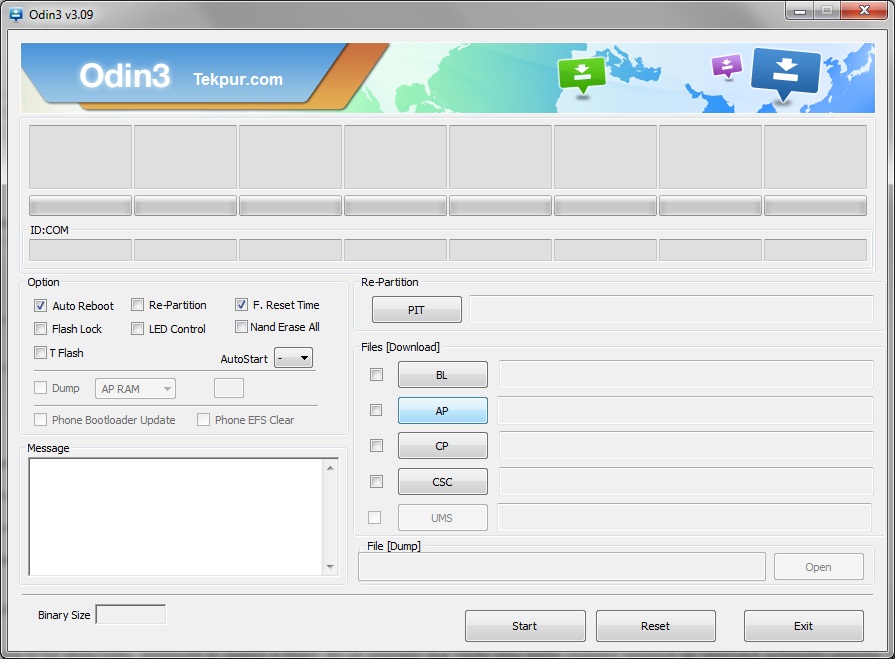Tick the checkbox beside the CP button

[376, 445]
